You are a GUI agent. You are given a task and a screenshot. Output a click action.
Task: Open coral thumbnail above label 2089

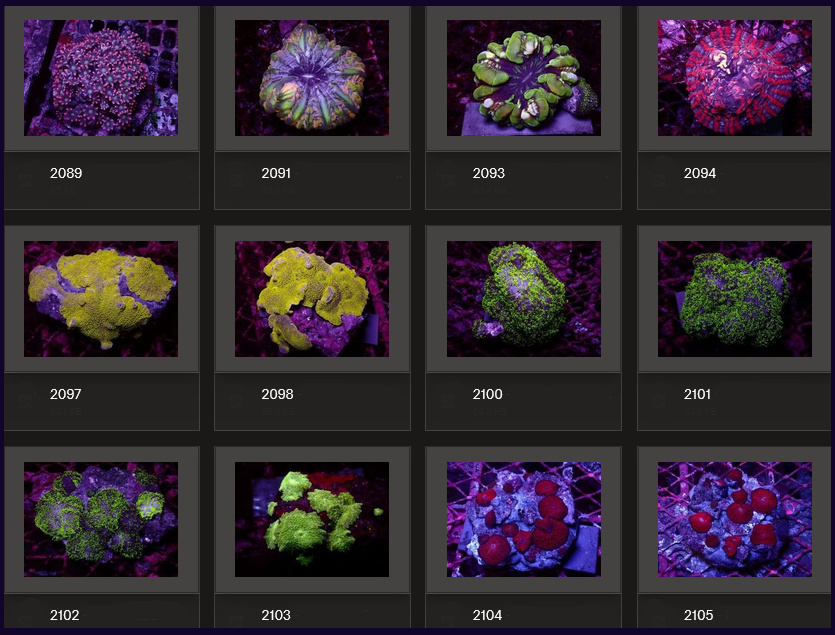101,78
